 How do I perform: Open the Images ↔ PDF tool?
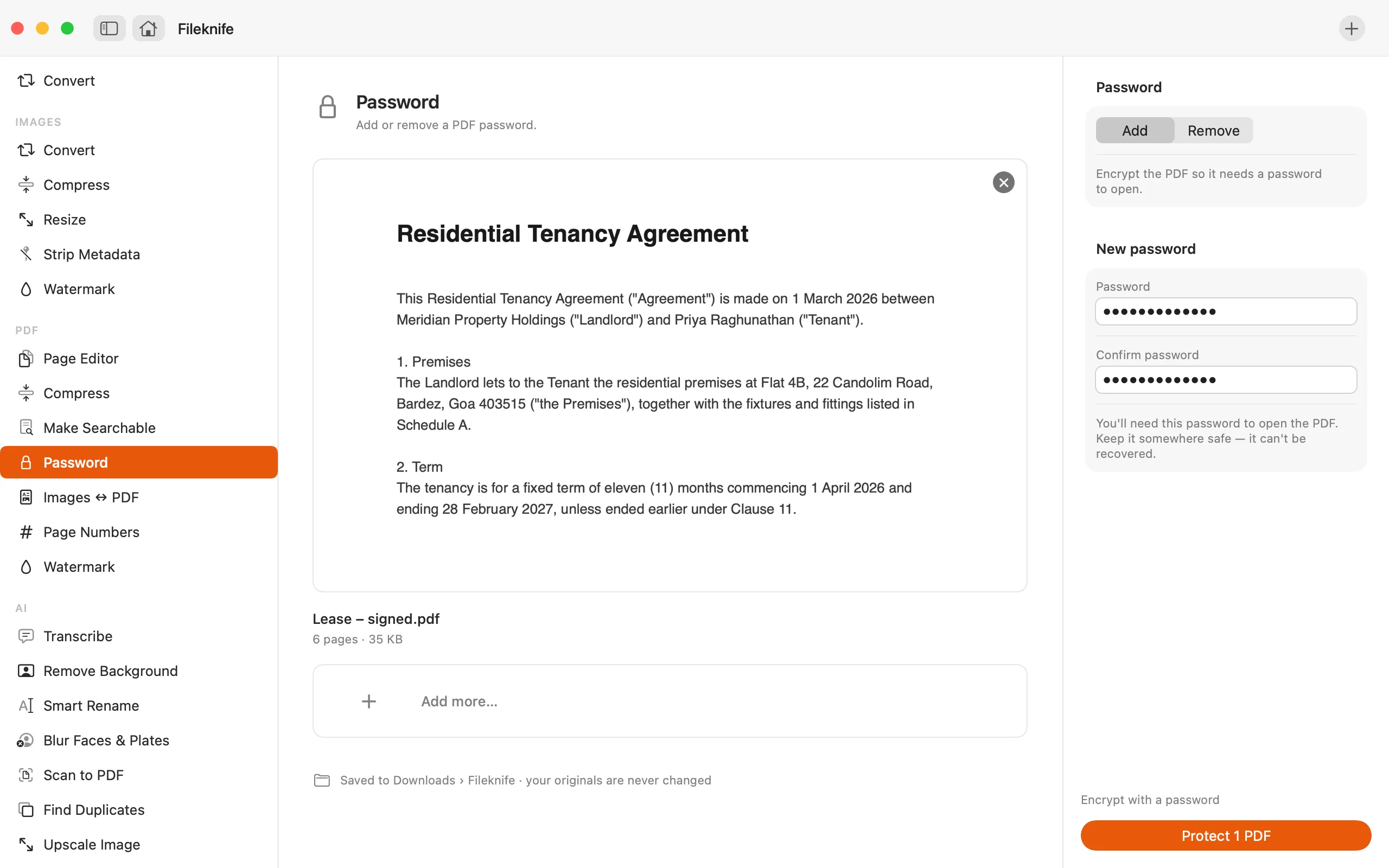(139, 497)
